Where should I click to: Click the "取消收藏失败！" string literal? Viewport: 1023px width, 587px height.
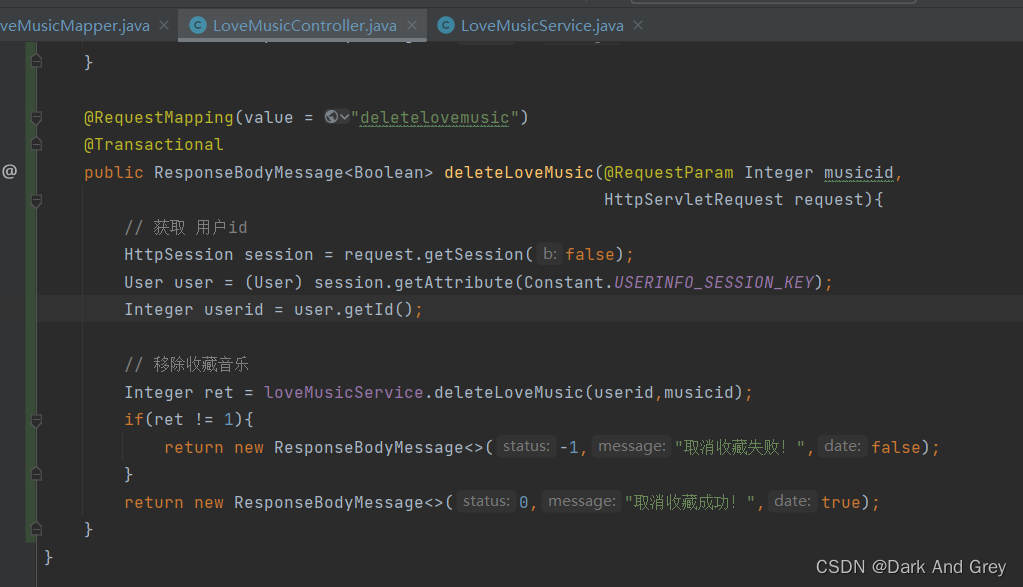pos(741,447)
